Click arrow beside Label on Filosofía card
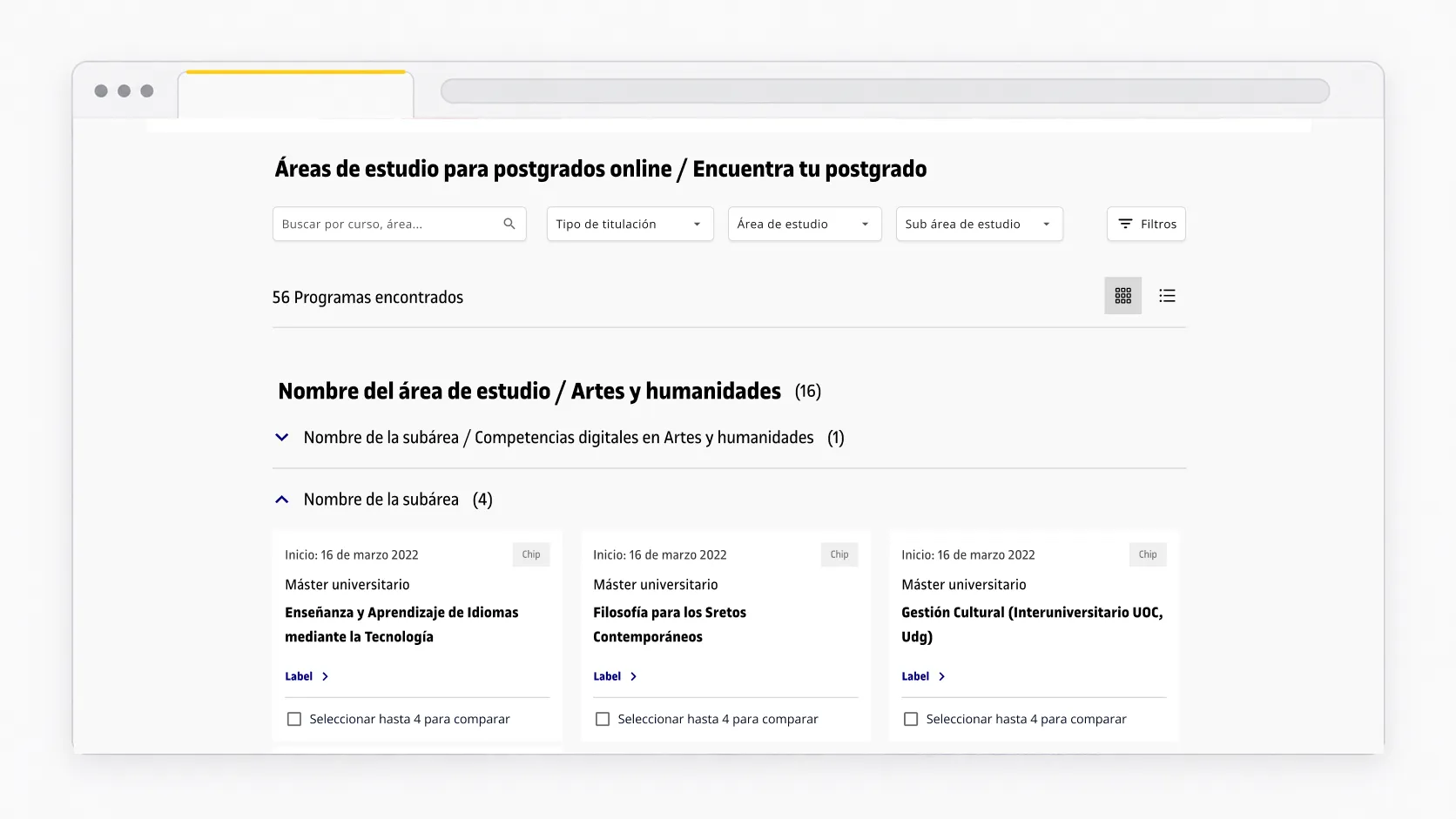The width and height of the screenshot is (1456, 819). pos(633,676)
